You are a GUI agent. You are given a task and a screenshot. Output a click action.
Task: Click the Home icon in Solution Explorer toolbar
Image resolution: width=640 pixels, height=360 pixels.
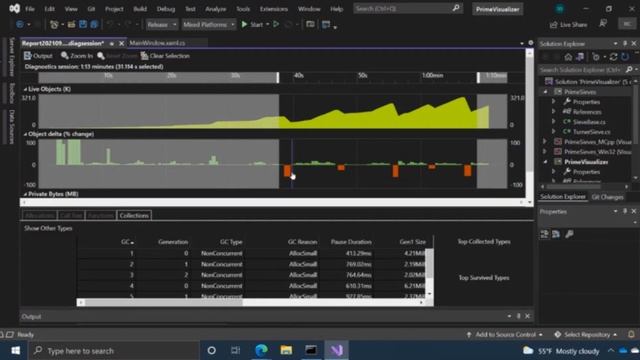(x=568, y=57)
